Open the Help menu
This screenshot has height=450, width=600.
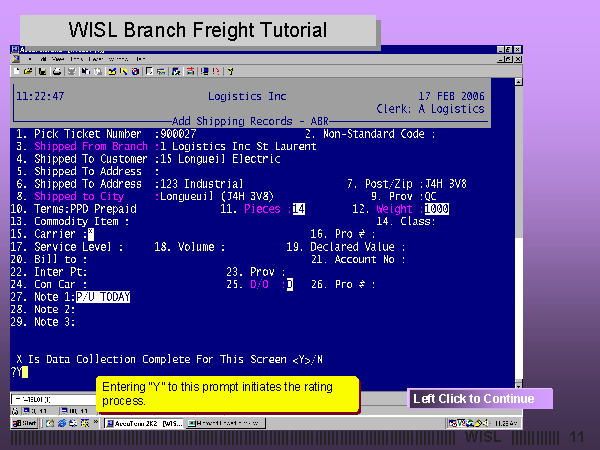point(140,59)
